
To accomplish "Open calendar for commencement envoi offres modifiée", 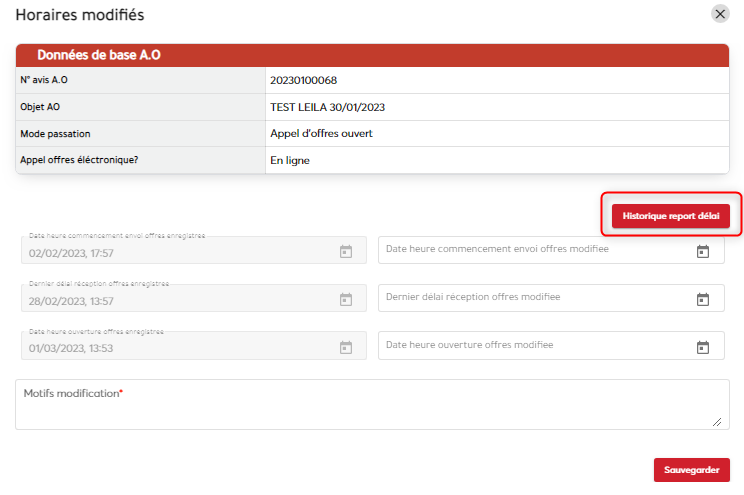I will (x=702, y=251).
